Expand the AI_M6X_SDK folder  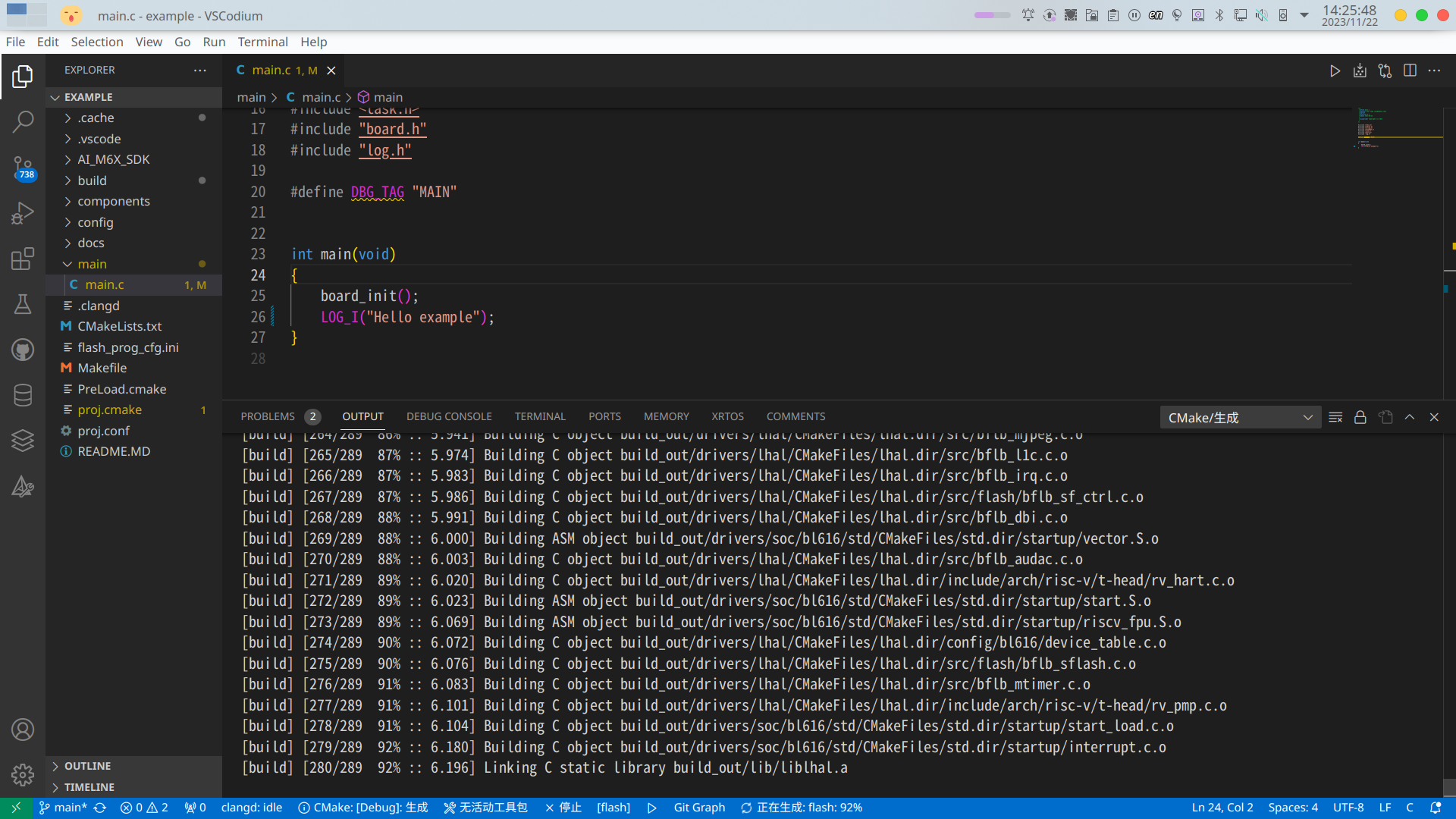click(x=133, y=159)
